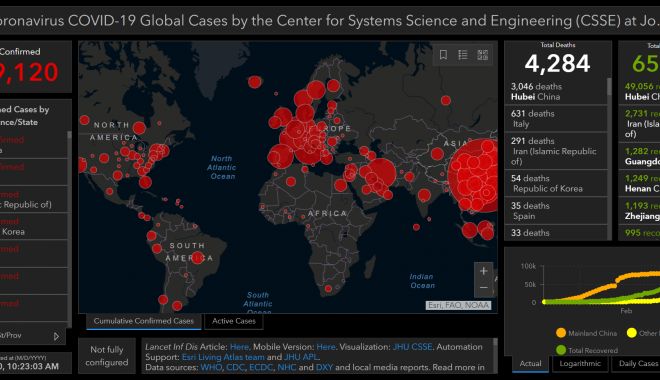This screenshot has height=380, width=660.
Task: Zoom in with the map plus button
Action: point(484,271)
